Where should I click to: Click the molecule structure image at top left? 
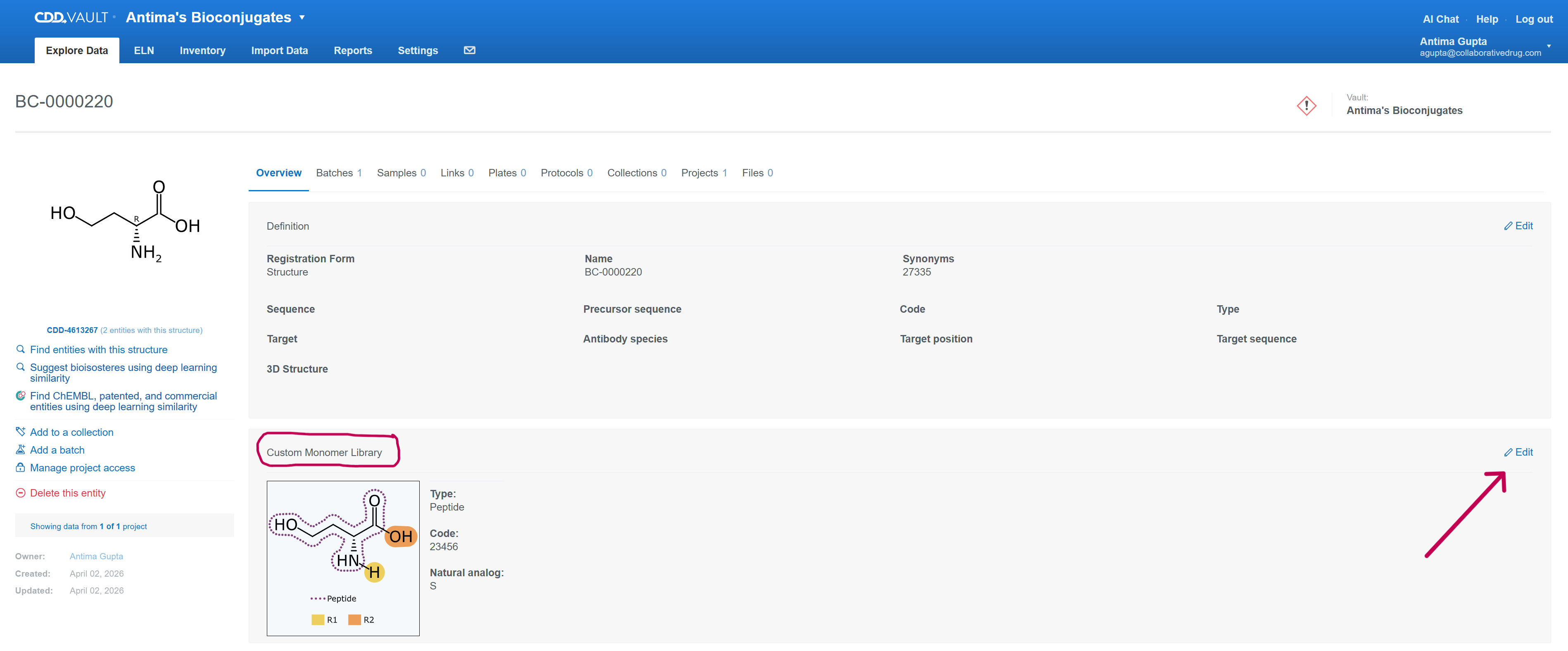click(x=125, y=222)
